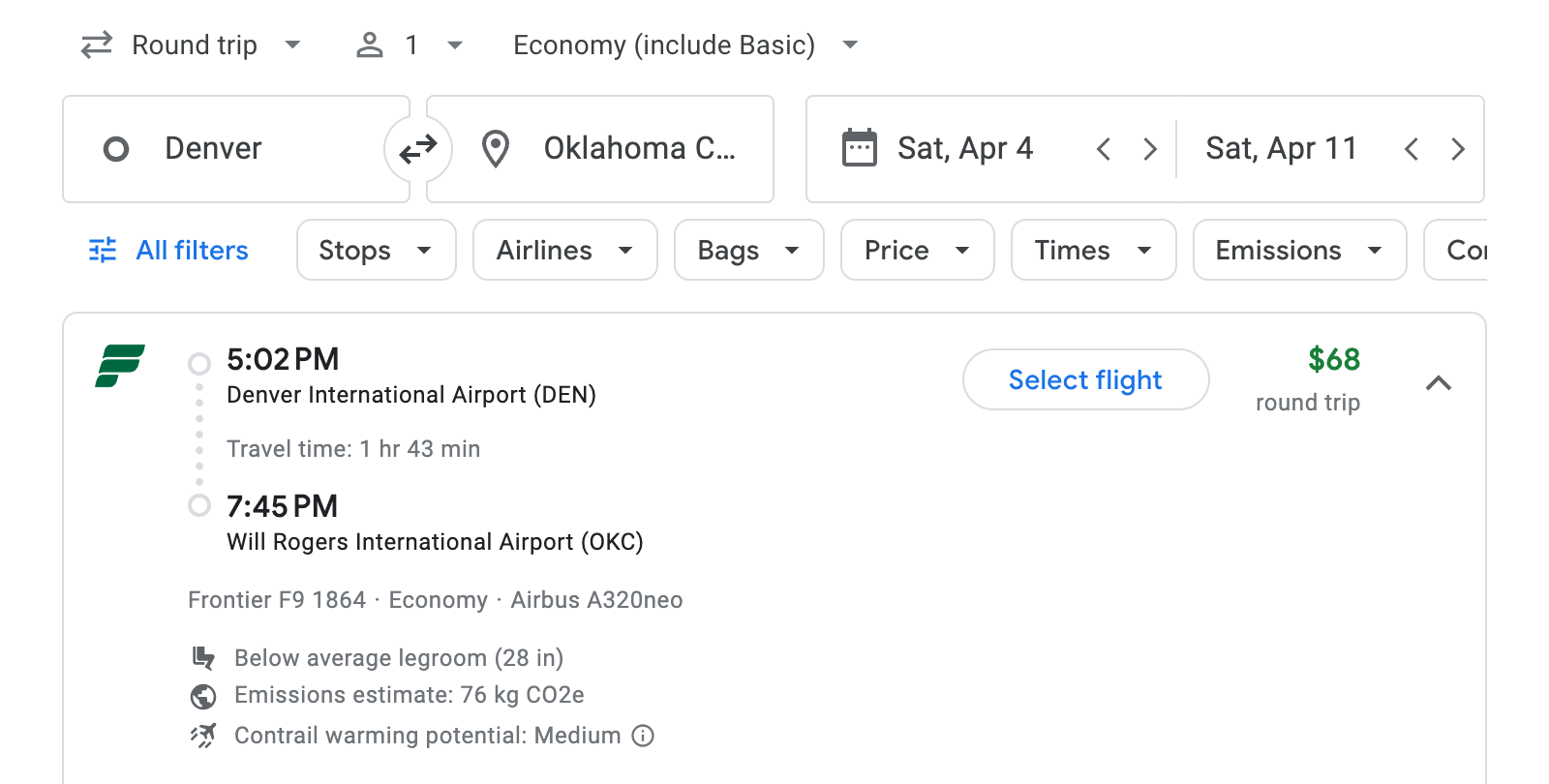Image resolution: width=1549 pixels, height=784 pixels.
Task: Collapse the expanded Frontier flight details
Action: (x=1440, y=382)
